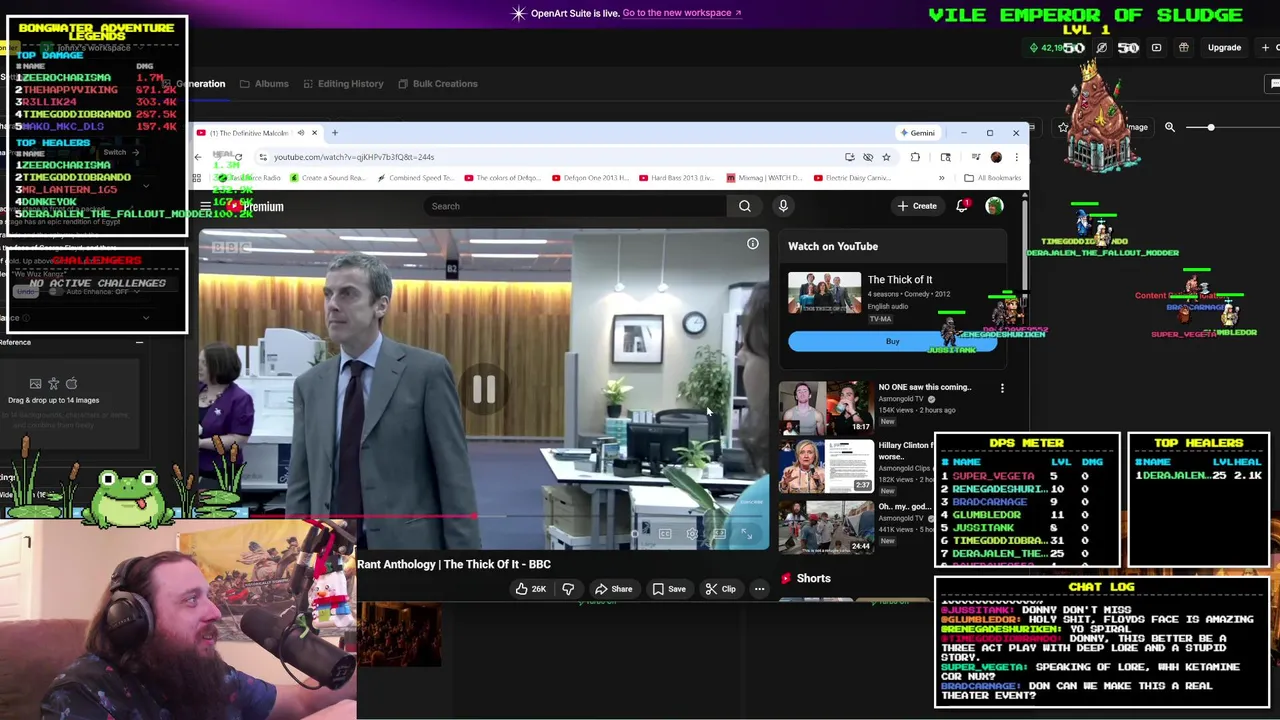Open Chrome three-dot menu

pos(1016,157)
